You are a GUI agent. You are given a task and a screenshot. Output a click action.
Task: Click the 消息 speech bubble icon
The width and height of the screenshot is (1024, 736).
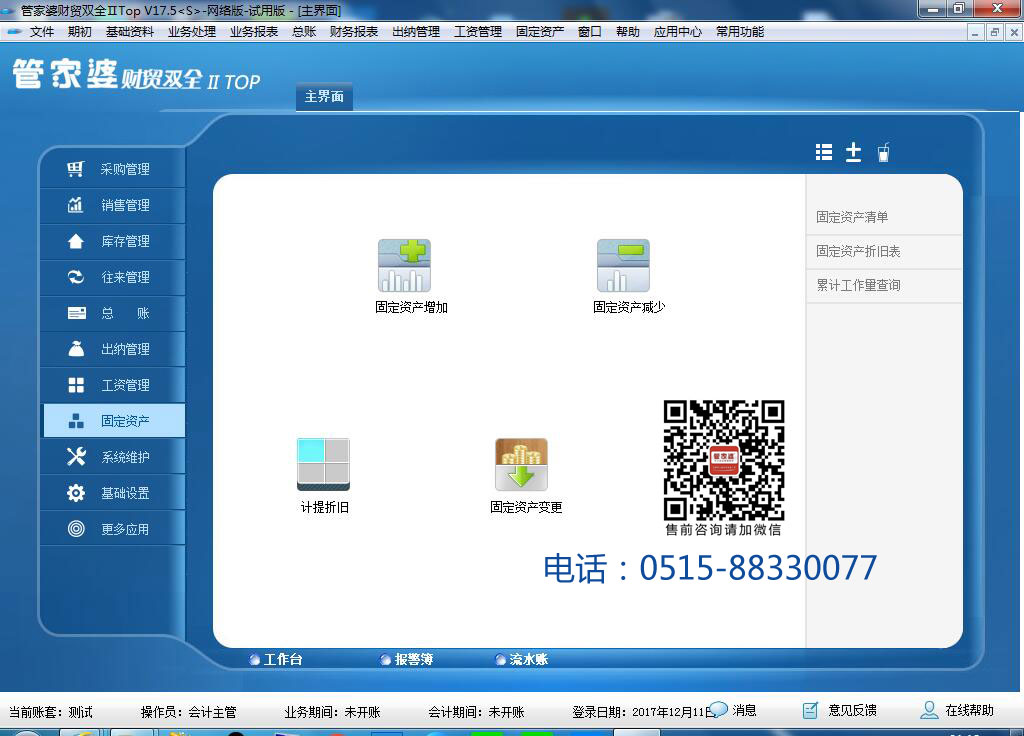click(718, 709)
